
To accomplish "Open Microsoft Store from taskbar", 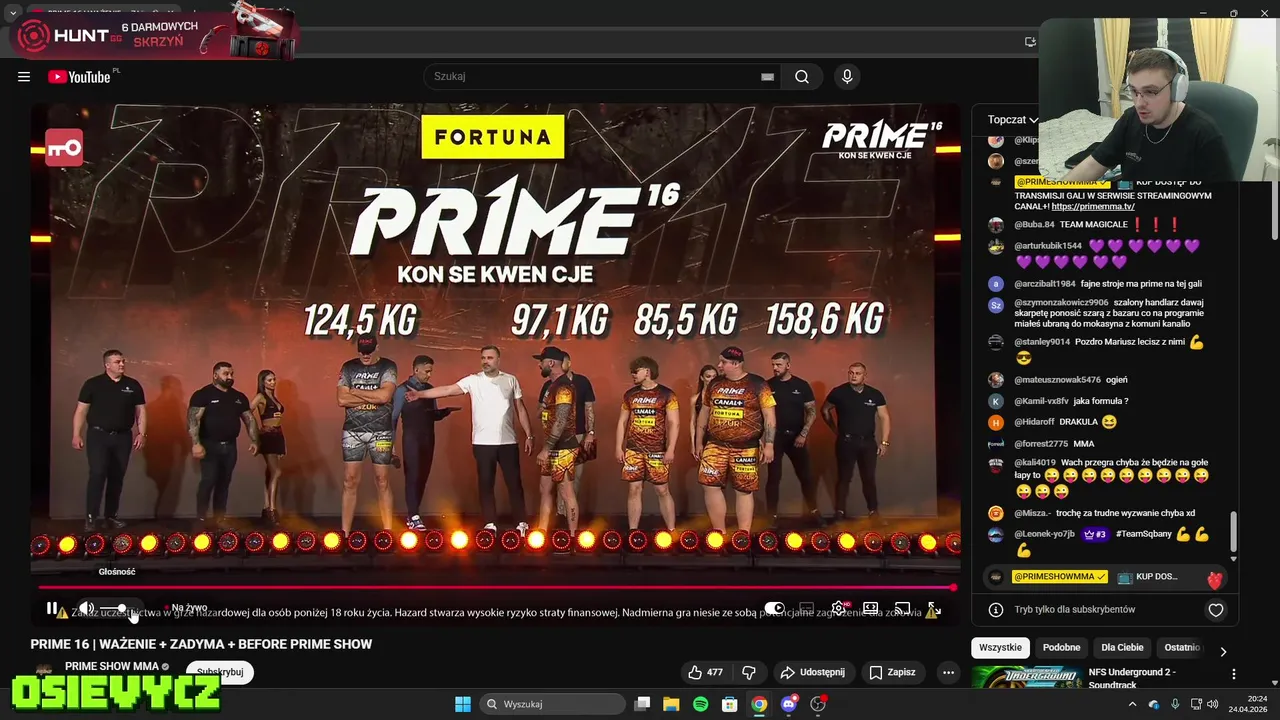I will click(730, 705).
